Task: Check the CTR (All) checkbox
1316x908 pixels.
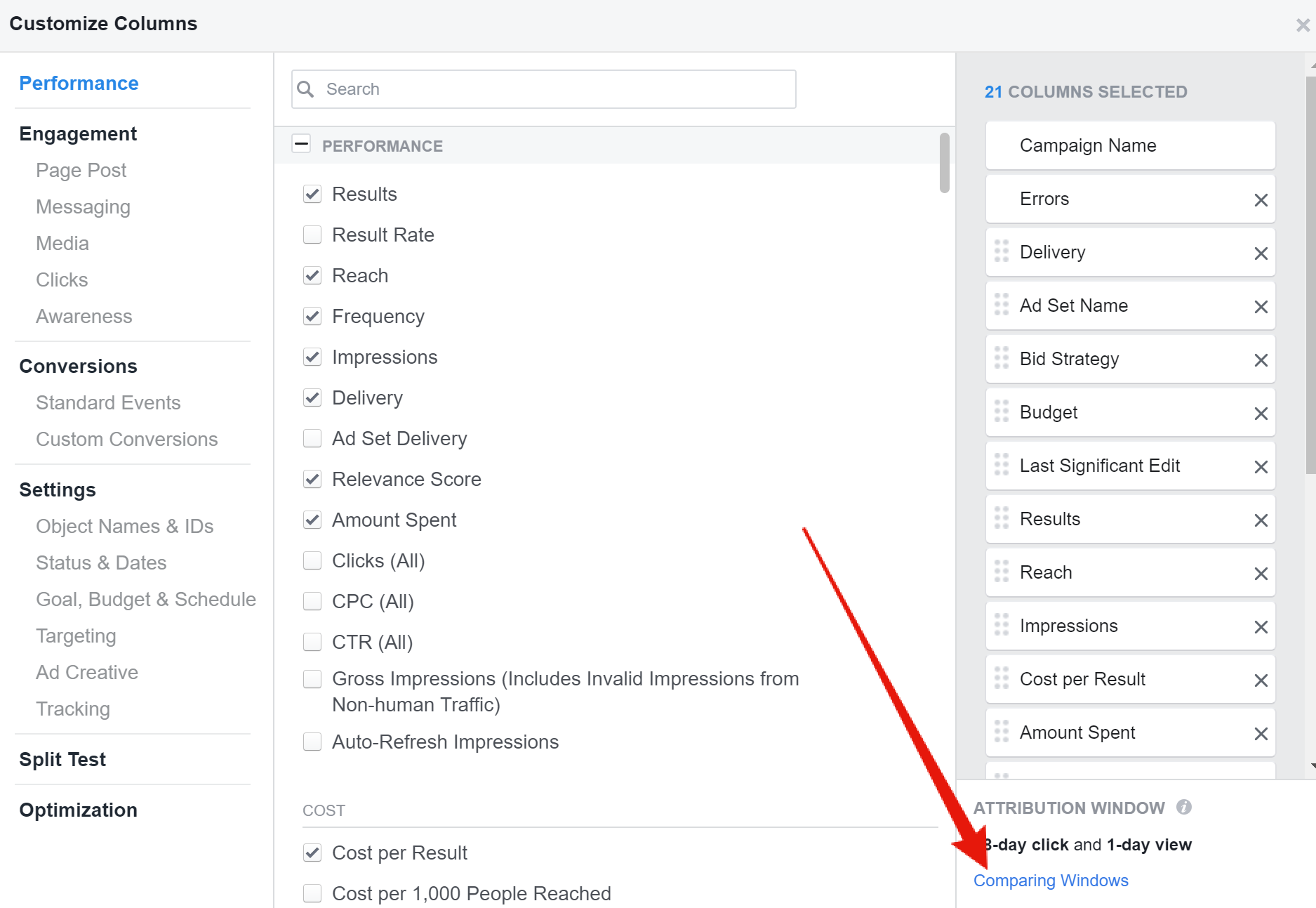Action: (x=312, y=642)
